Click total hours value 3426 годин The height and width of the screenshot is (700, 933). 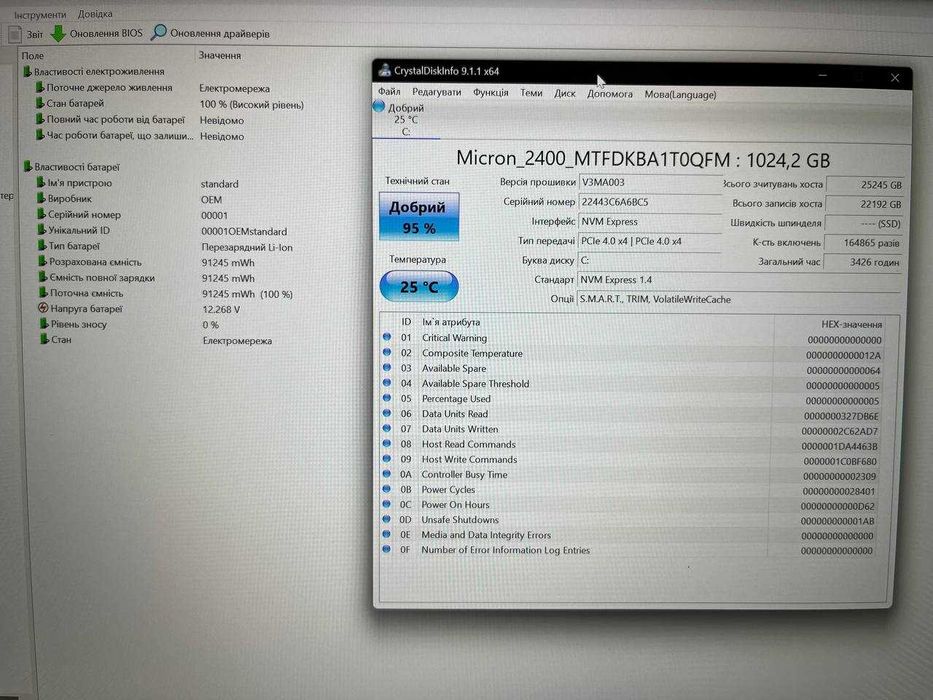[x=863, y=262]
